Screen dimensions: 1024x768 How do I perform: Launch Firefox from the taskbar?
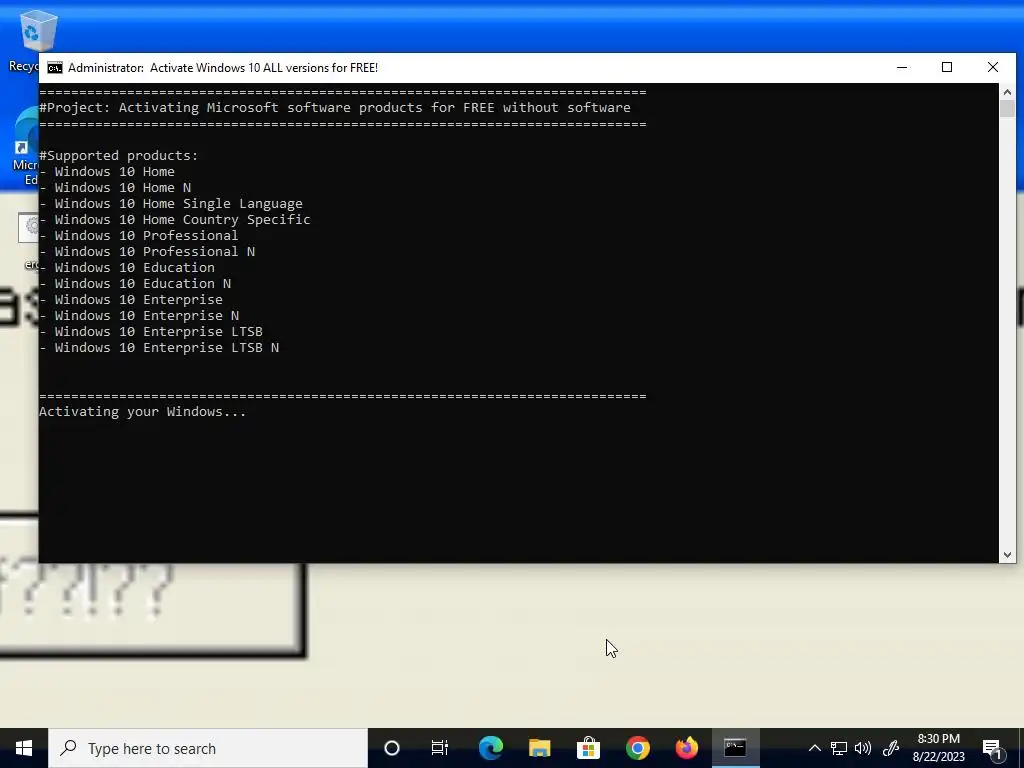pos(686,748)
